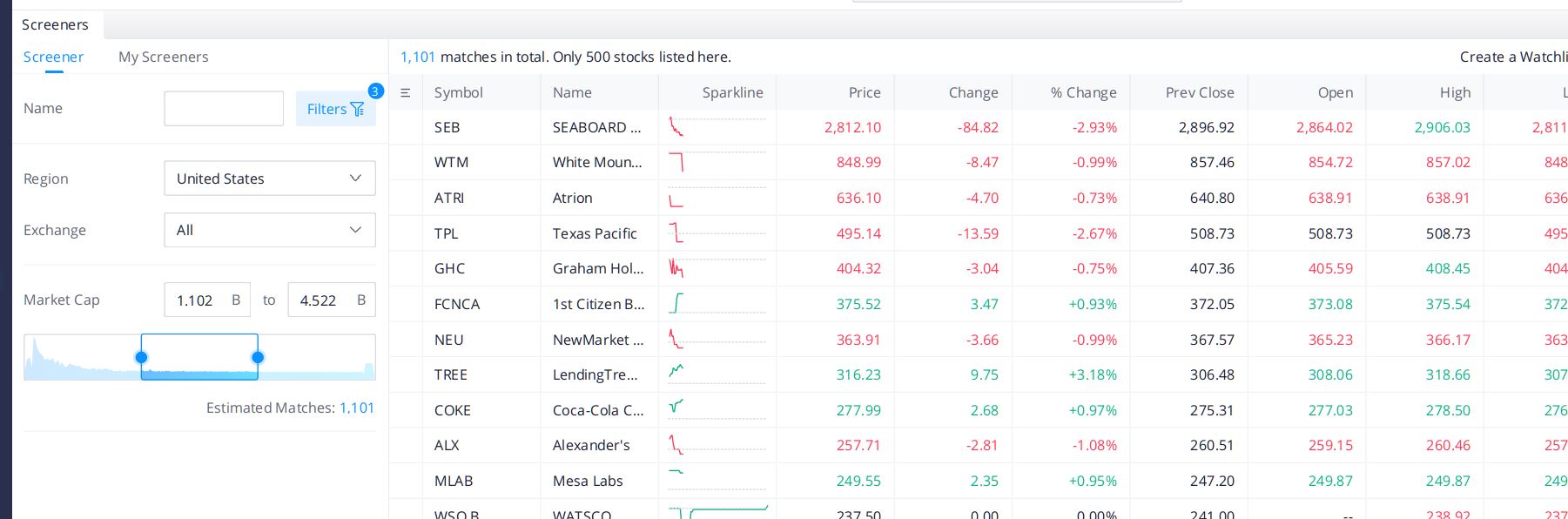Sort the table by % Change column
Screen dimensions: 1568x519
tap(1083, 92)
